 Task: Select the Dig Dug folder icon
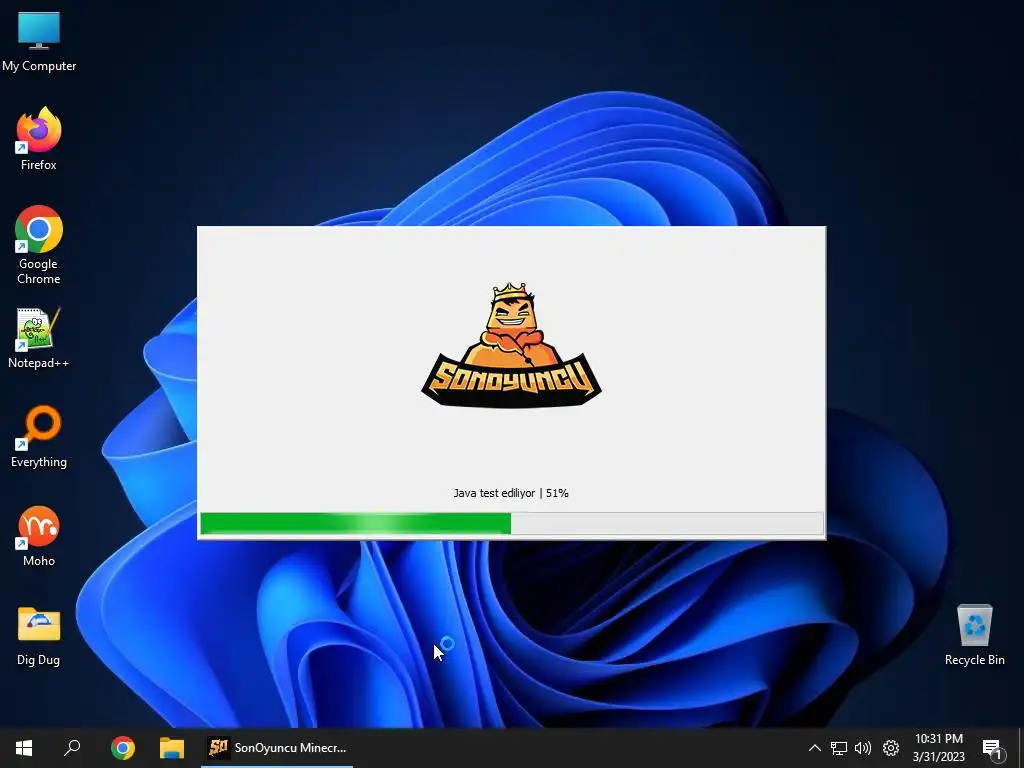point(39,635)
